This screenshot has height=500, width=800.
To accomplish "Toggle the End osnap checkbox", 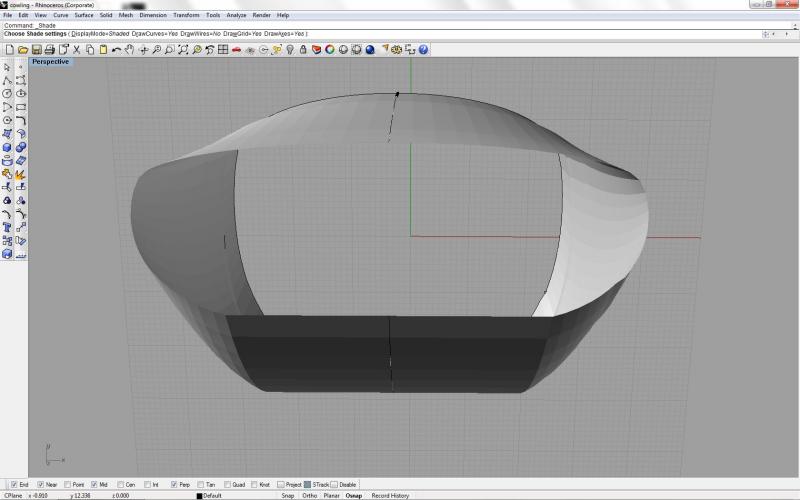I will tap(14, 485).
